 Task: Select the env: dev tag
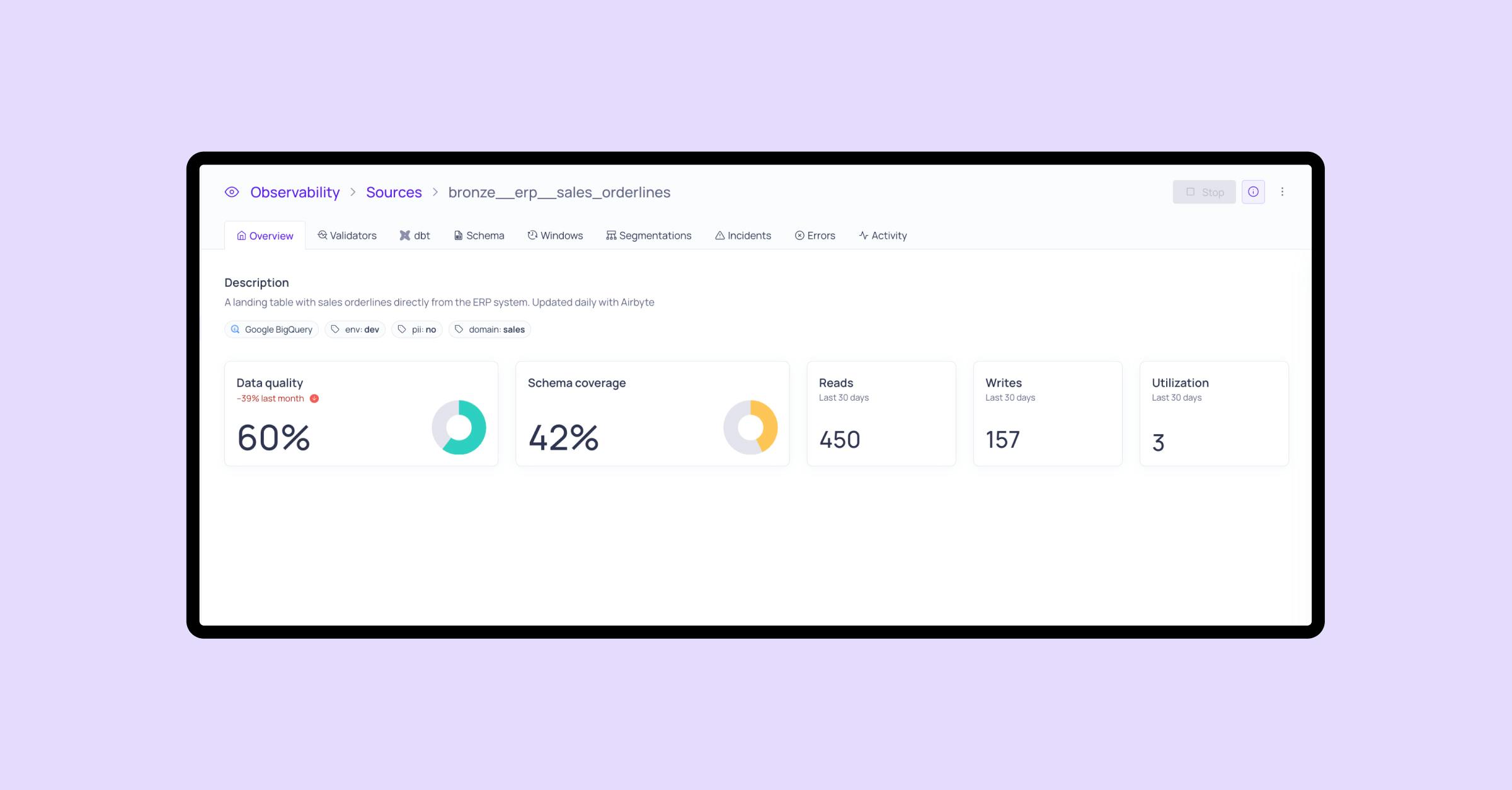click(x=355, y=329)
